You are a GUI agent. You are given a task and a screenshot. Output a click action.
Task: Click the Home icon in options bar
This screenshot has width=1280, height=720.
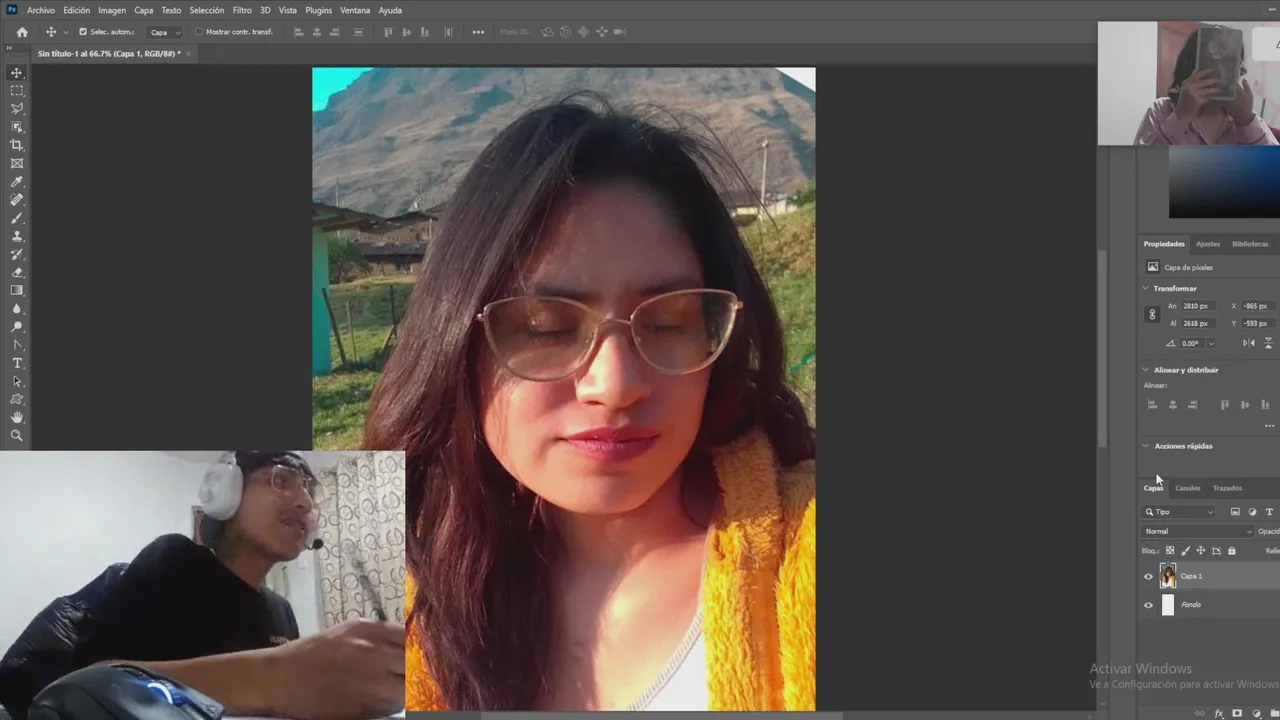22,32
